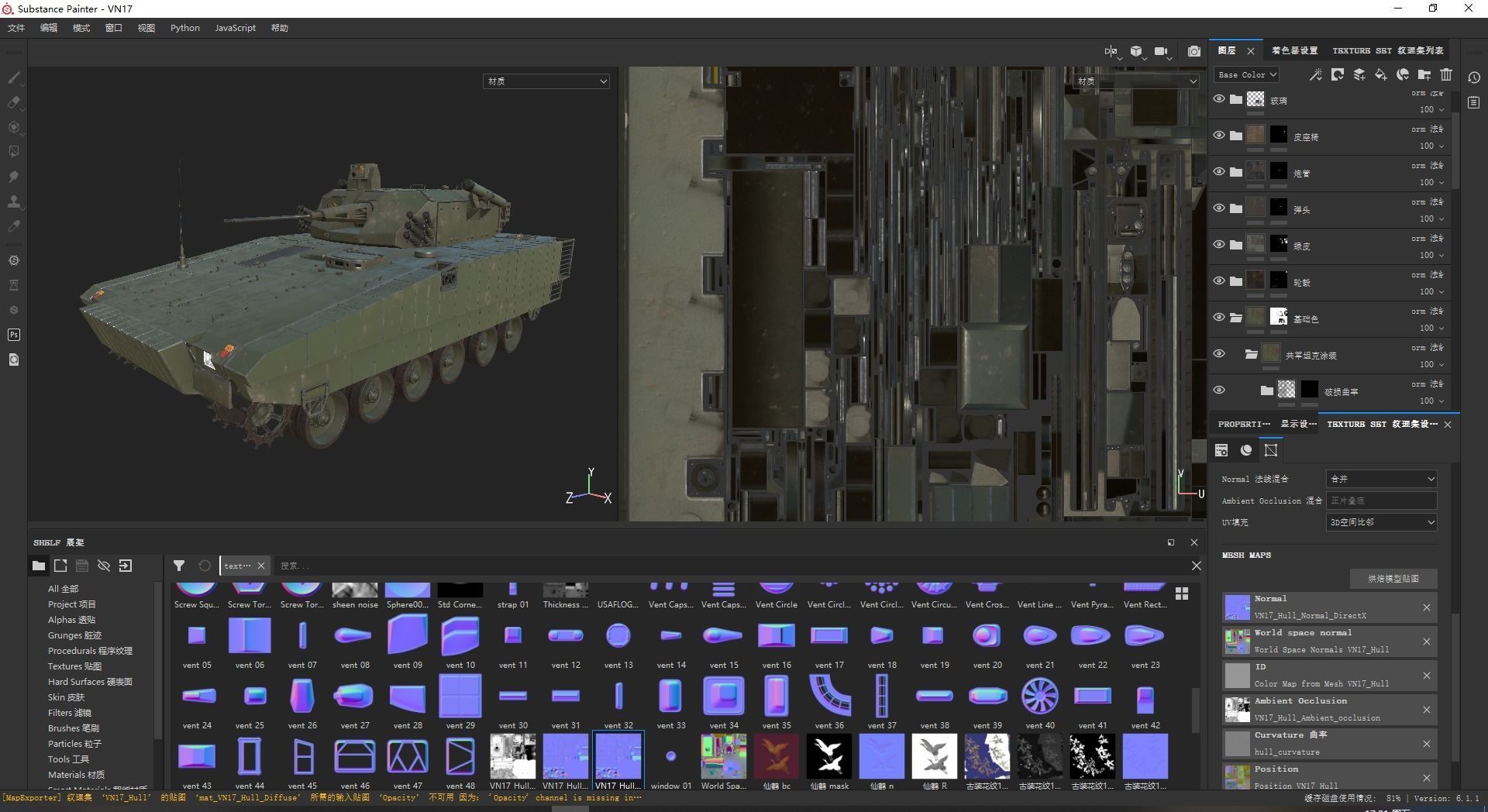Click the 弹头 layer mask thumbnail

tap(1279, 208)
